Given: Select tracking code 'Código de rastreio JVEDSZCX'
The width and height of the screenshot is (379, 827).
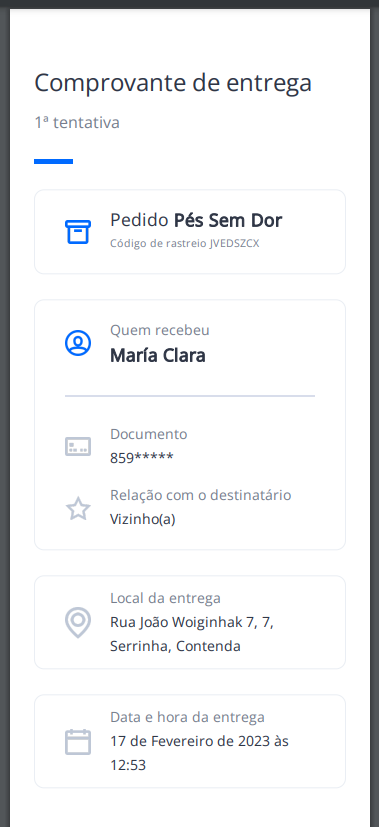Looking at the screenshot, I should 184,244.
